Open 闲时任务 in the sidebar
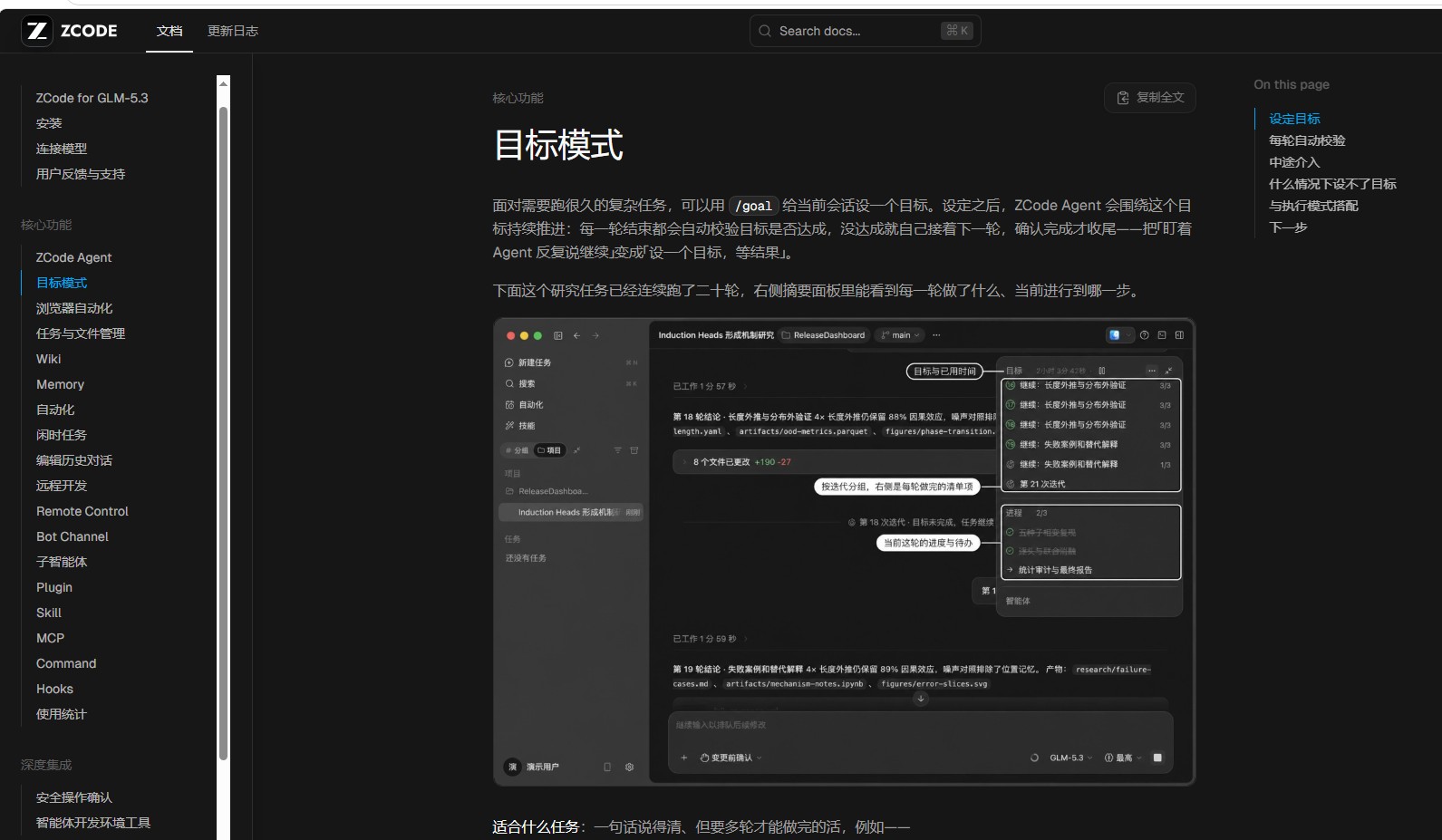The image size is (1442, 840). 62,435
